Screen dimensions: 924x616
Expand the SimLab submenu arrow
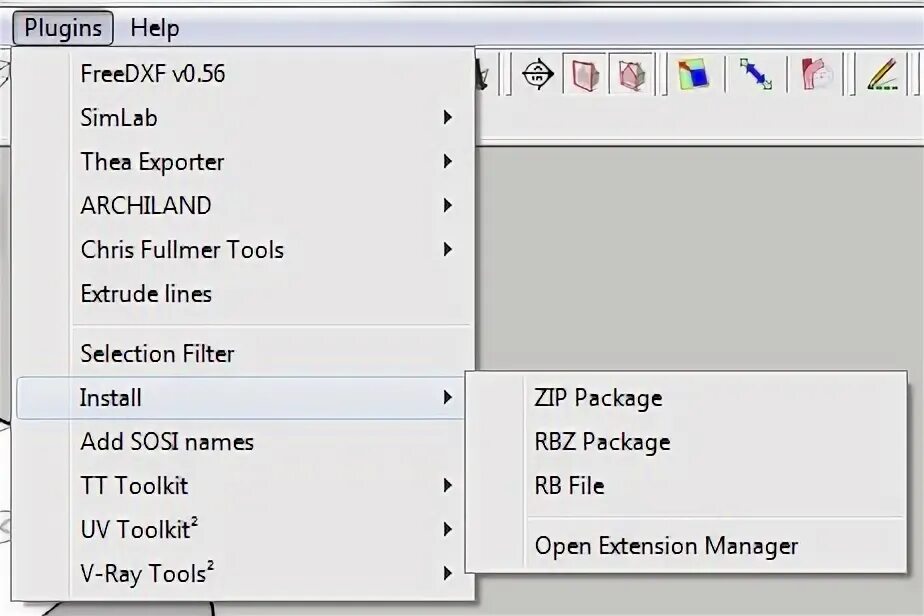(x=448, y=117)
